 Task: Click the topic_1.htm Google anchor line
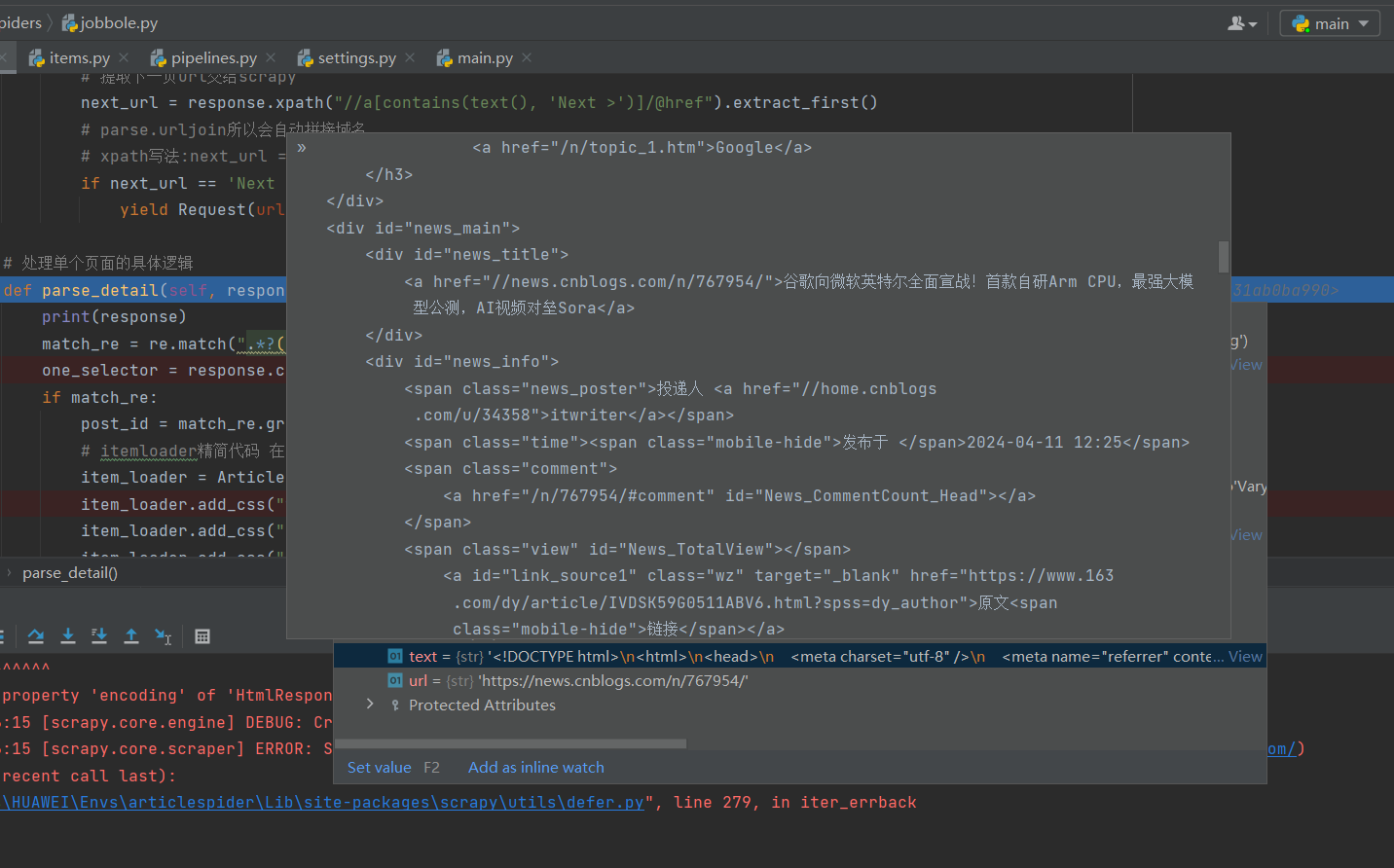point(642,148)
